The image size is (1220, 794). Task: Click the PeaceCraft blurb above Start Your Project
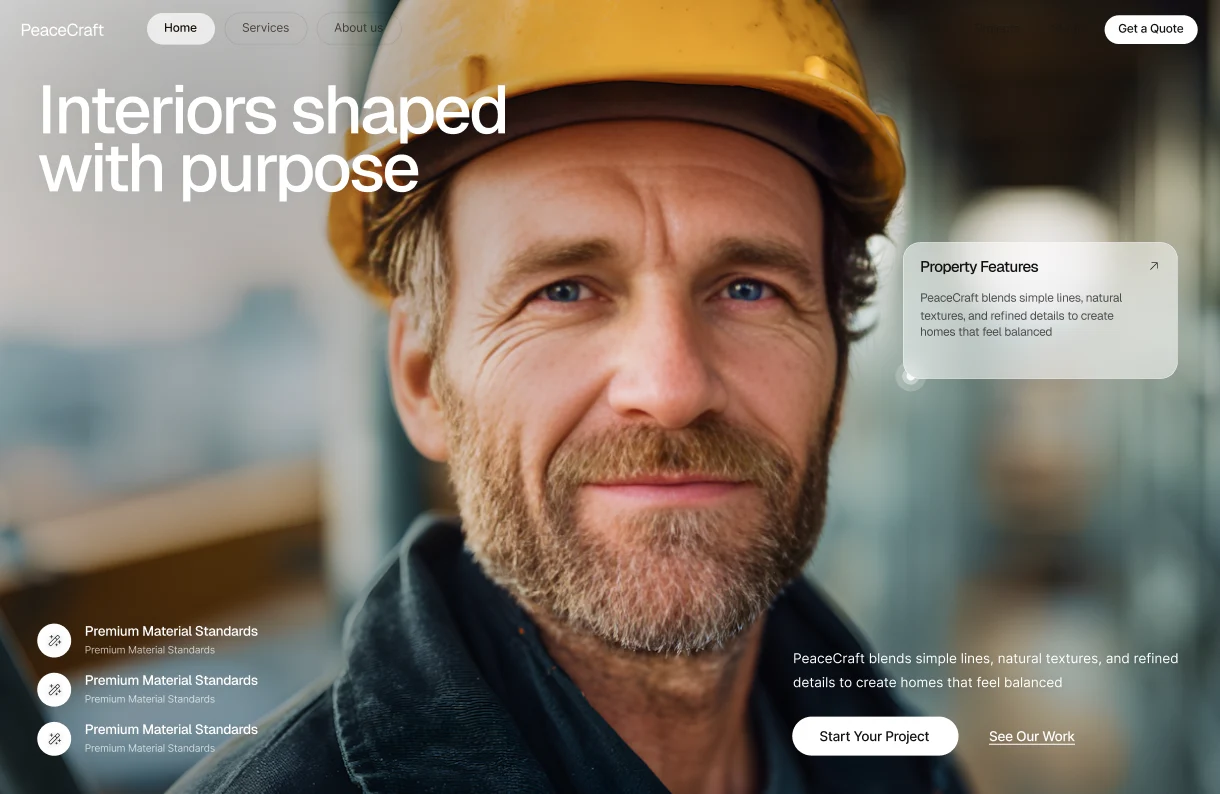[x=986, y=670]
